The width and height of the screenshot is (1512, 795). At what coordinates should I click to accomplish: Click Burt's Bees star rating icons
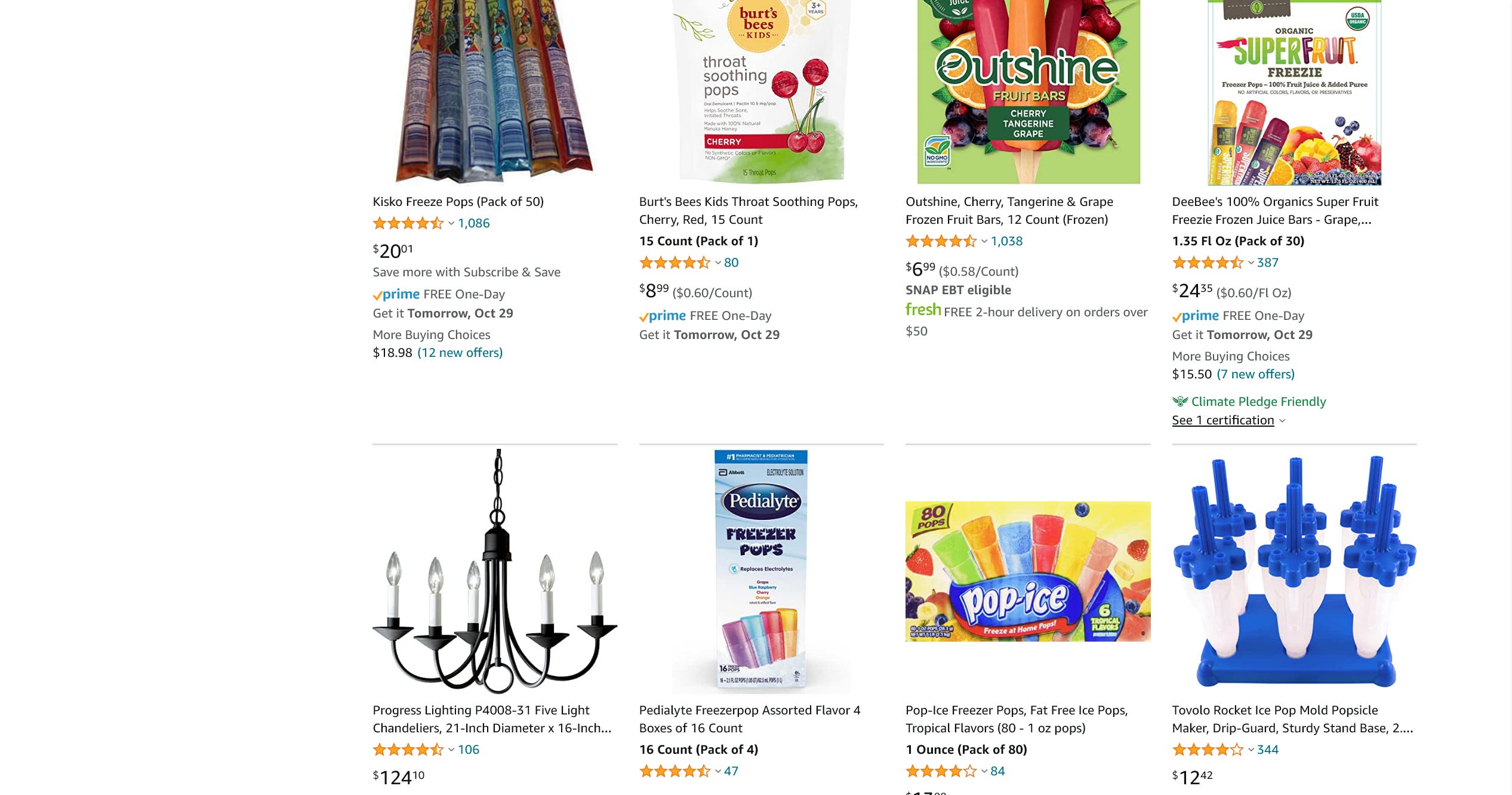[x=675, y=263]
